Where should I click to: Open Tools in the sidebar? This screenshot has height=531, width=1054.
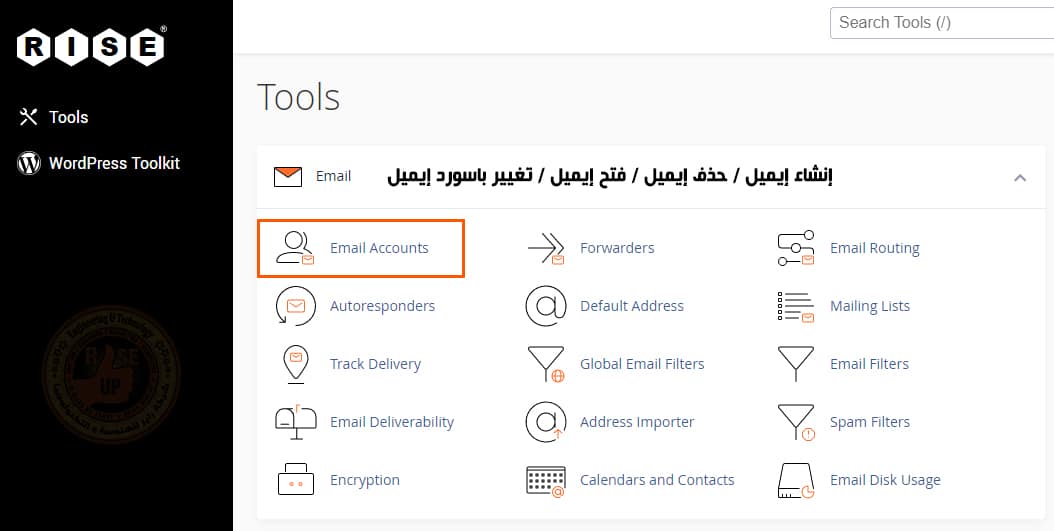tap(68, 117)
